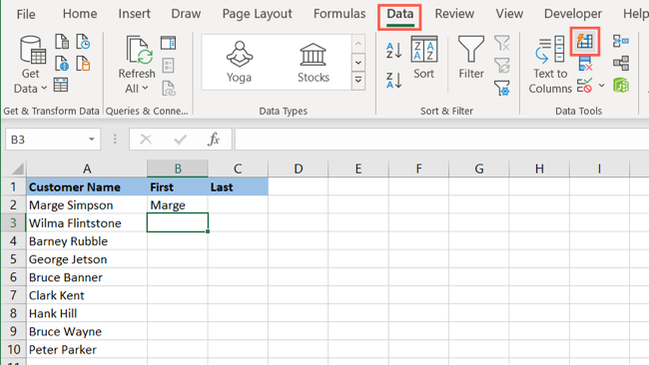The image size is (649, 365).
Task: Click the Enter checkmark in formula bar
Action: (180, 139)
